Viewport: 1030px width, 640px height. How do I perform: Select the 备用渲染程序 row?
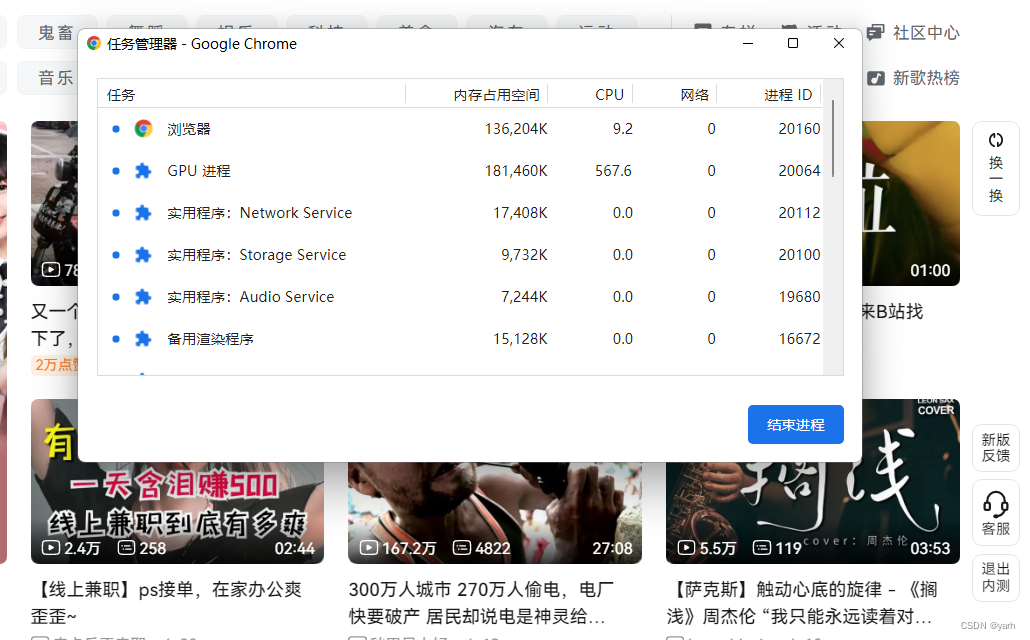tap(460, 339)
